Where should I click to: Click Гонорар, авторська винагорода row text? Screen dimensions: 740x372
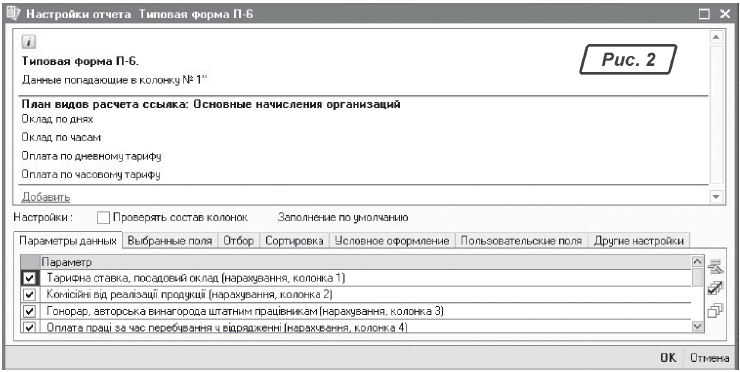pos(244,312)
